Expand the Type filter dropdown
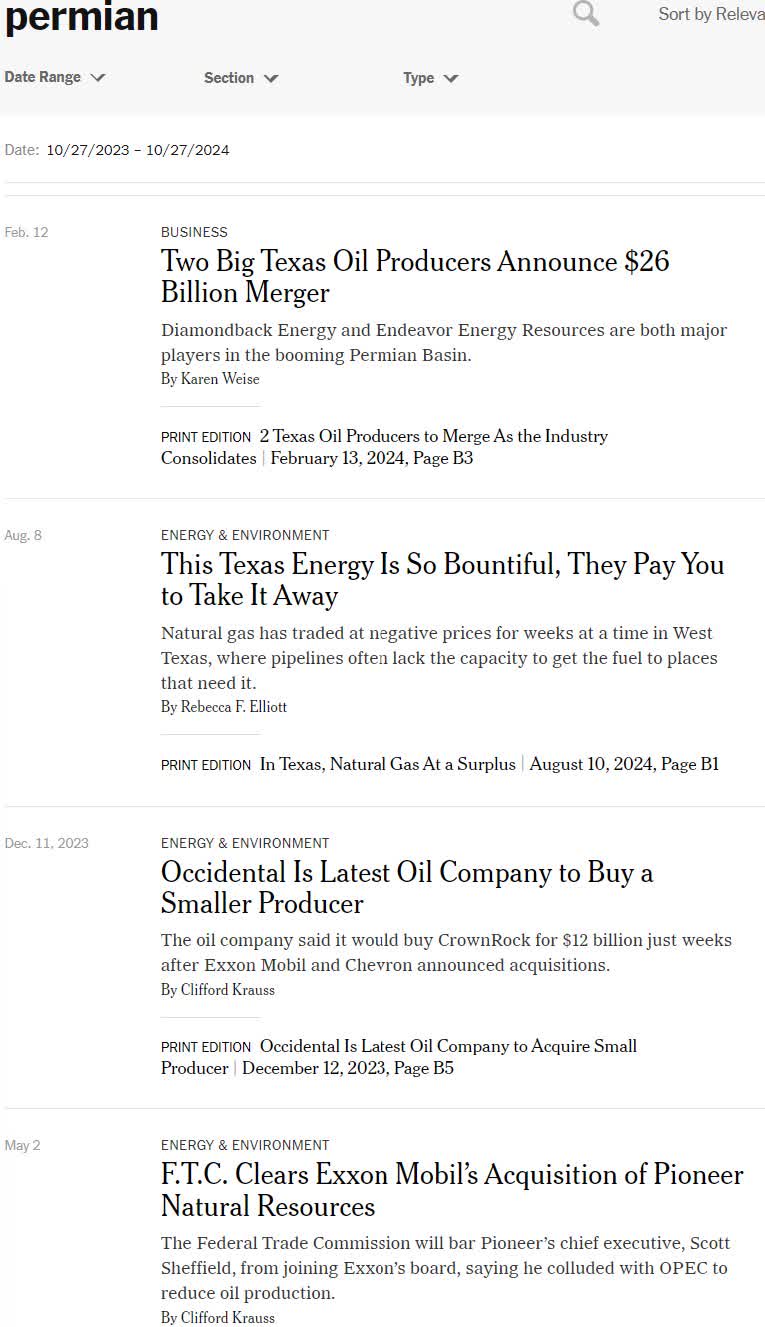Viewport: 765px width, 1327px height. click(430, 78)
